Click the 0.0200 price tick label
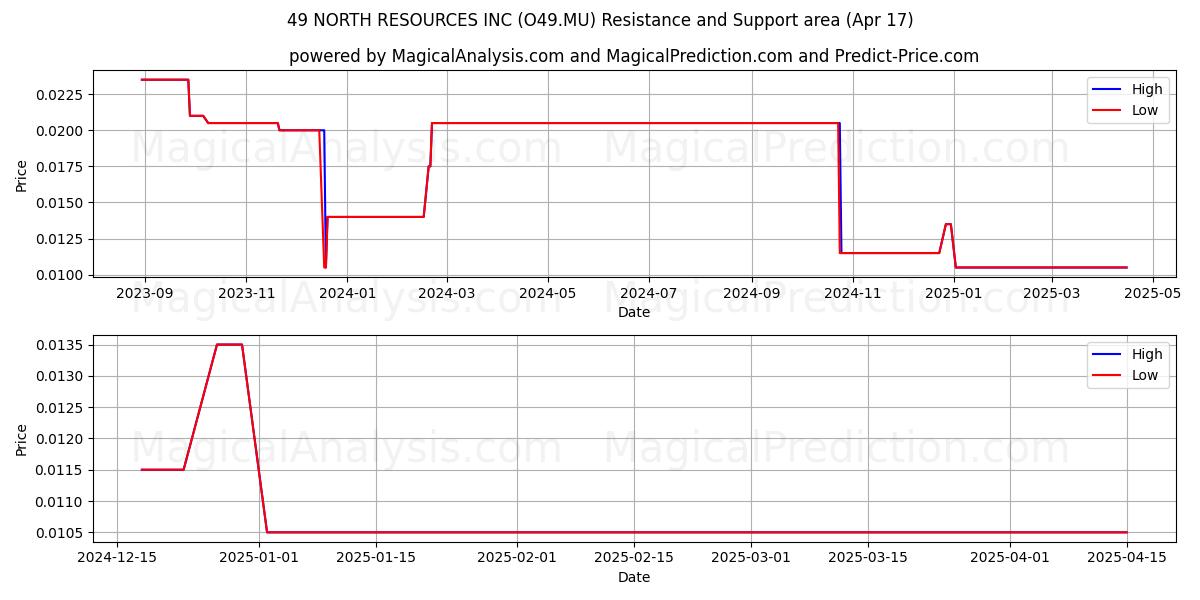1200x600 pixels. click(x=62, y=131)
